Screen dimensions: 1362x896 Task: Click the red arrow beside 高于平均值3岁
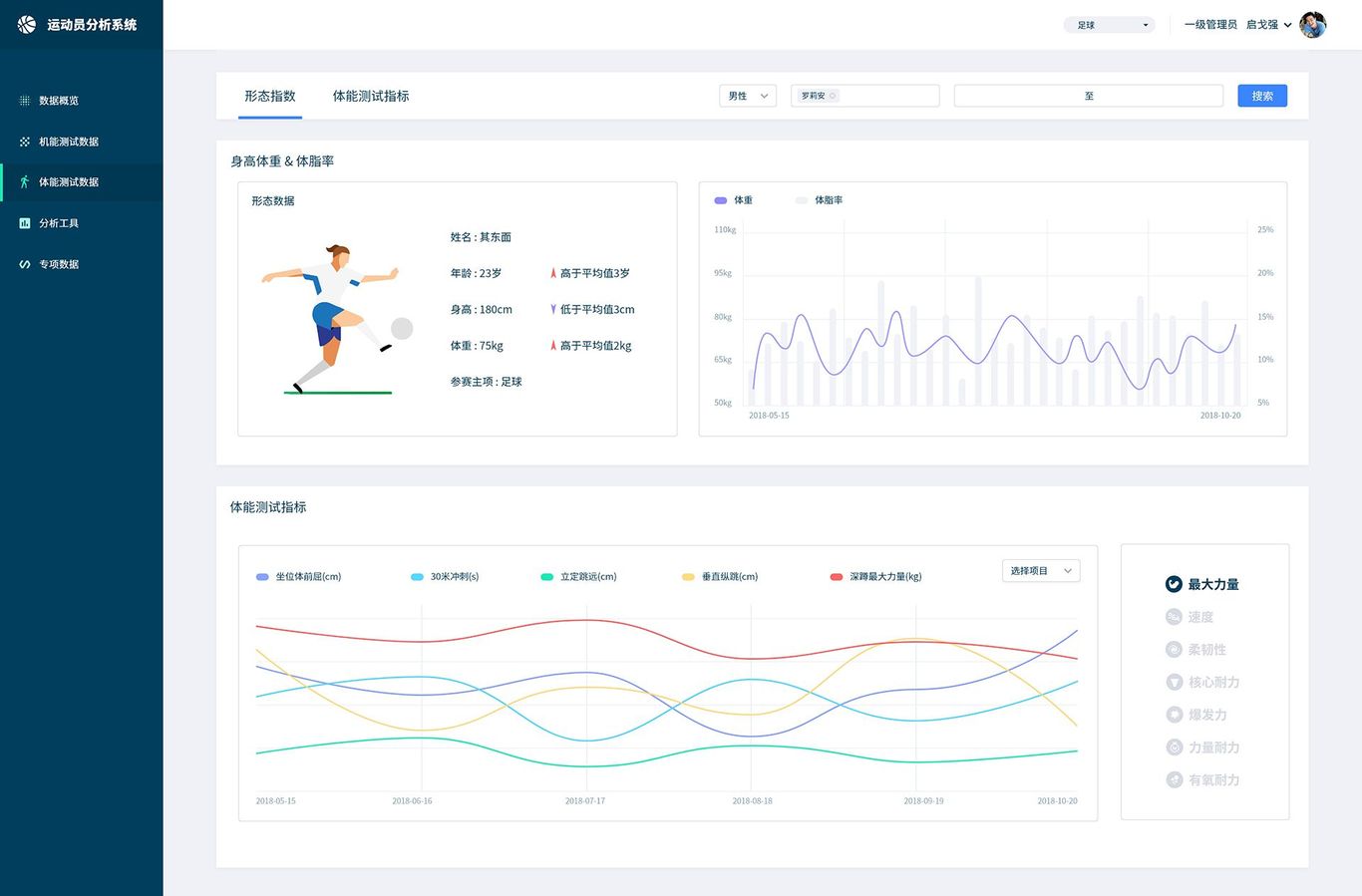coord(553,273)
